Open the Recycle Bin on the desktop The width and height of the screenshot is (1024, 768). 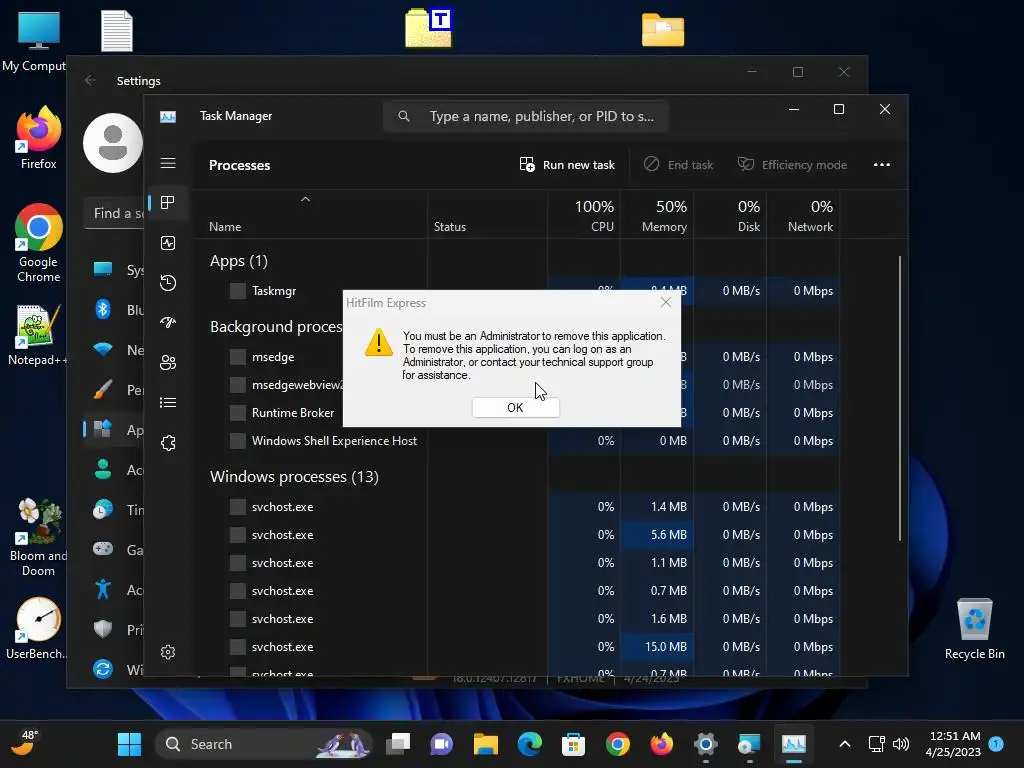click(974, 629)
